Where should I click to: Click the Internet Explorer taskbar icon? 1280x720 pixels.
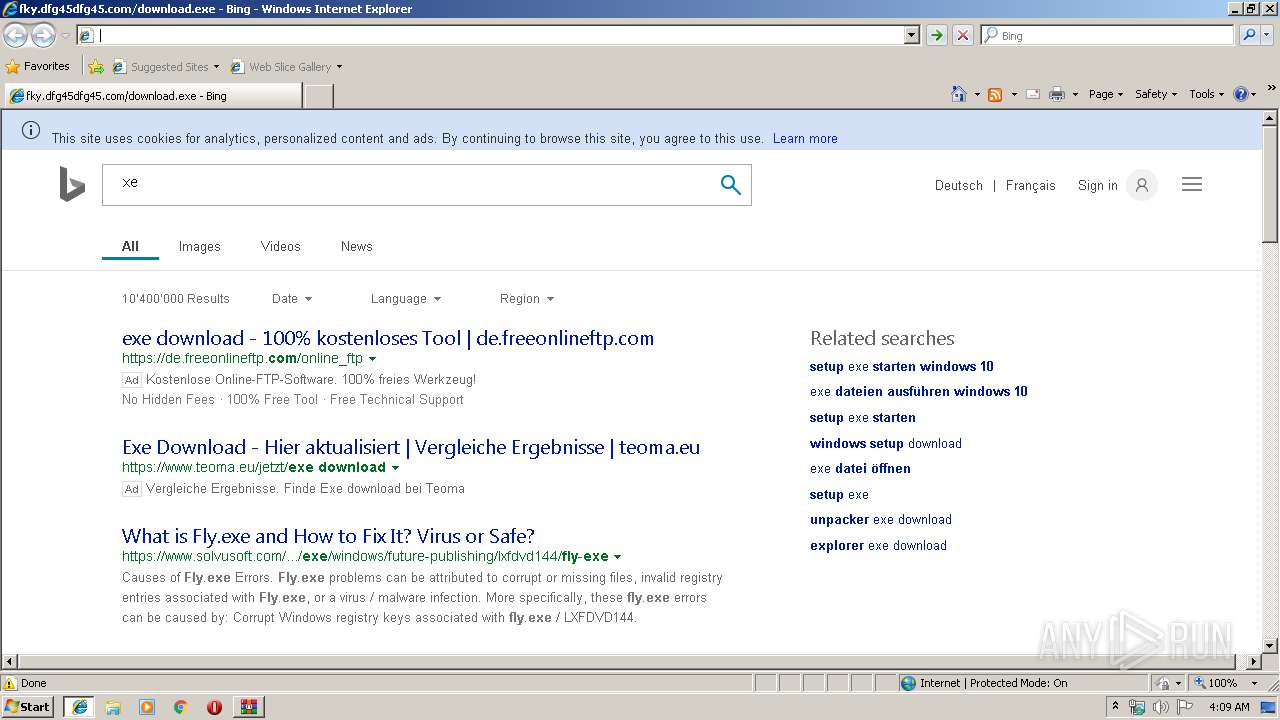[x=80, y=707]
